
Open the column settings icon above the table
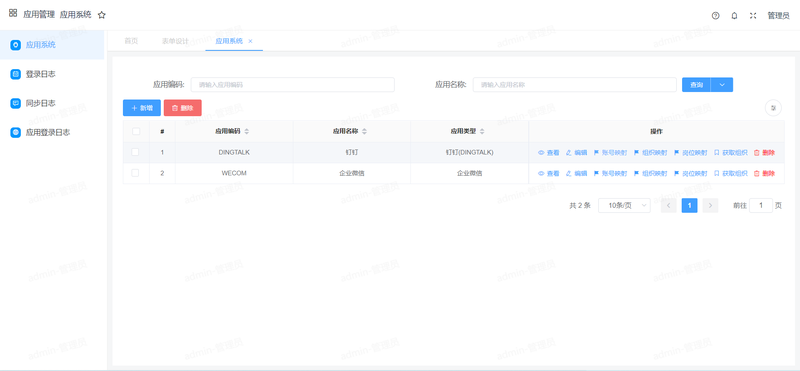click(773, 108)
